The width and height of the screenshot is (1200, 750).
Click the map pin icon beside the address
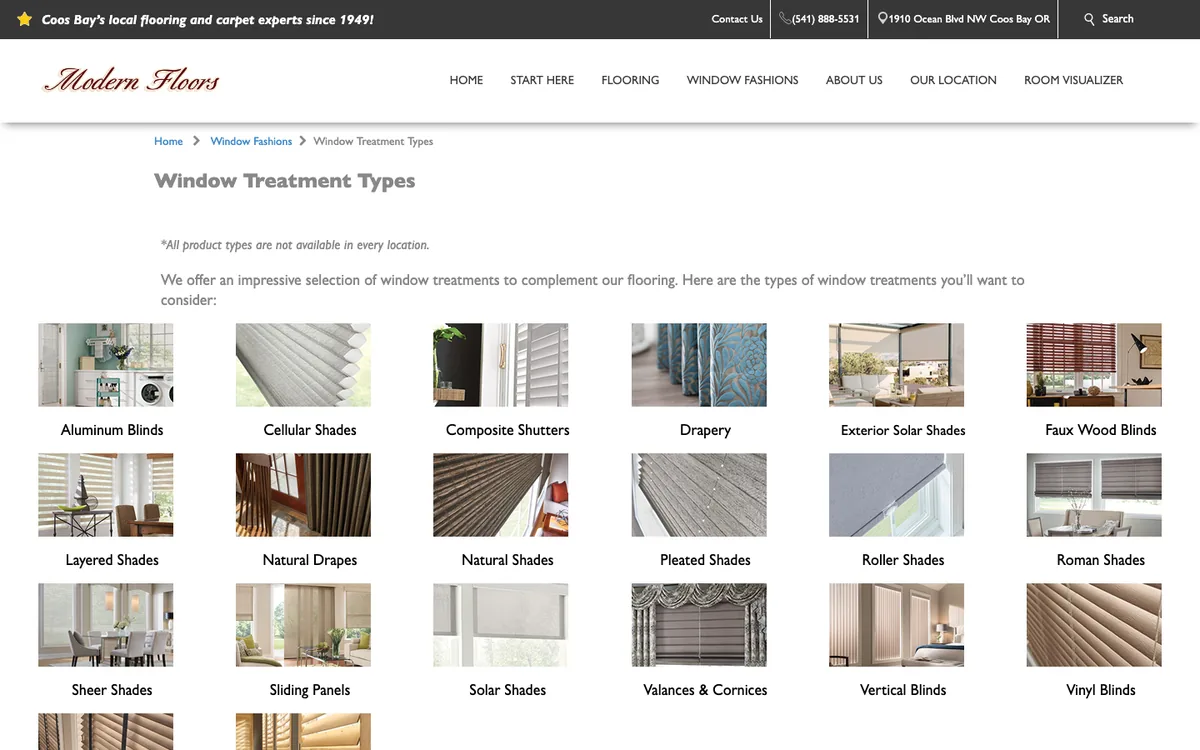883,18
